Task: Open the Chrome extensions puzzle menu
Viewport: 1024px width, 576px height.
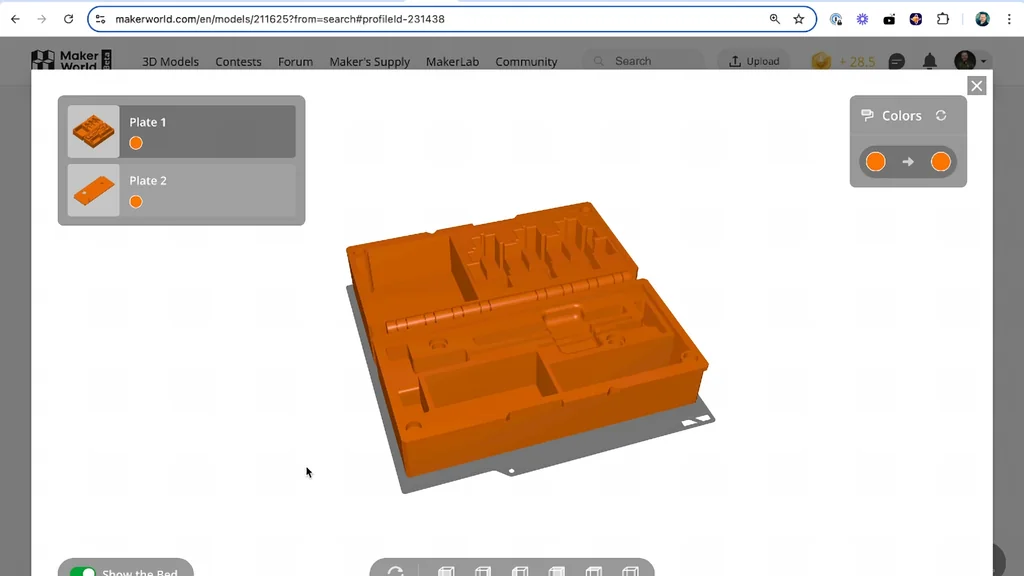Action: pyautogui.click(x=942, y=19)
